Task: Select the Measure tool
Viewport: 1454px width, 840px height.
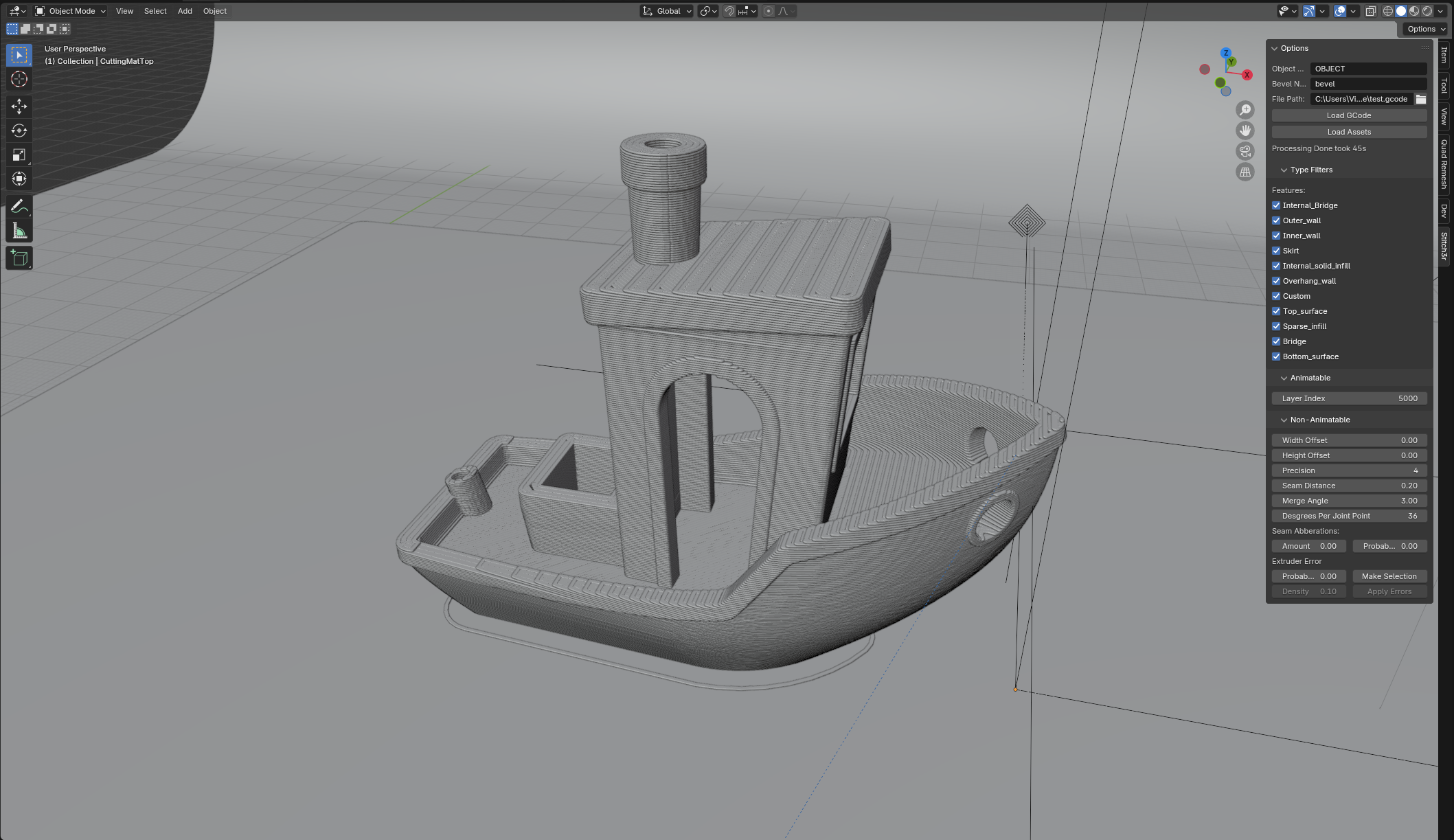Action: coord(19,231)
